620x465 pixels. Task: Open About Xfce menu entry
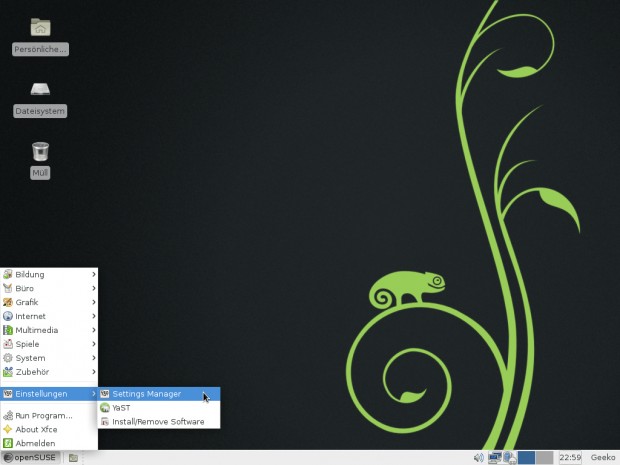49,429
